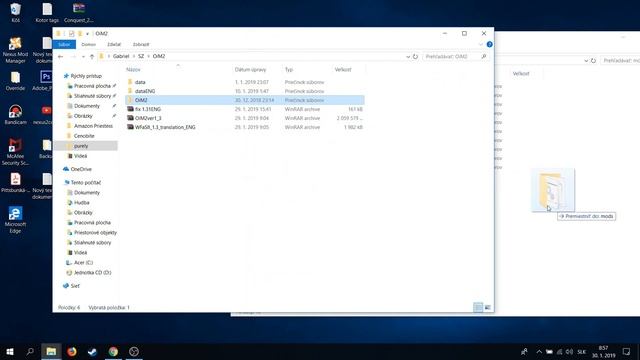Sort by the Dátum úpravy column
The width and height of the screenshot is (640, 360).
(x=250, y=70)
